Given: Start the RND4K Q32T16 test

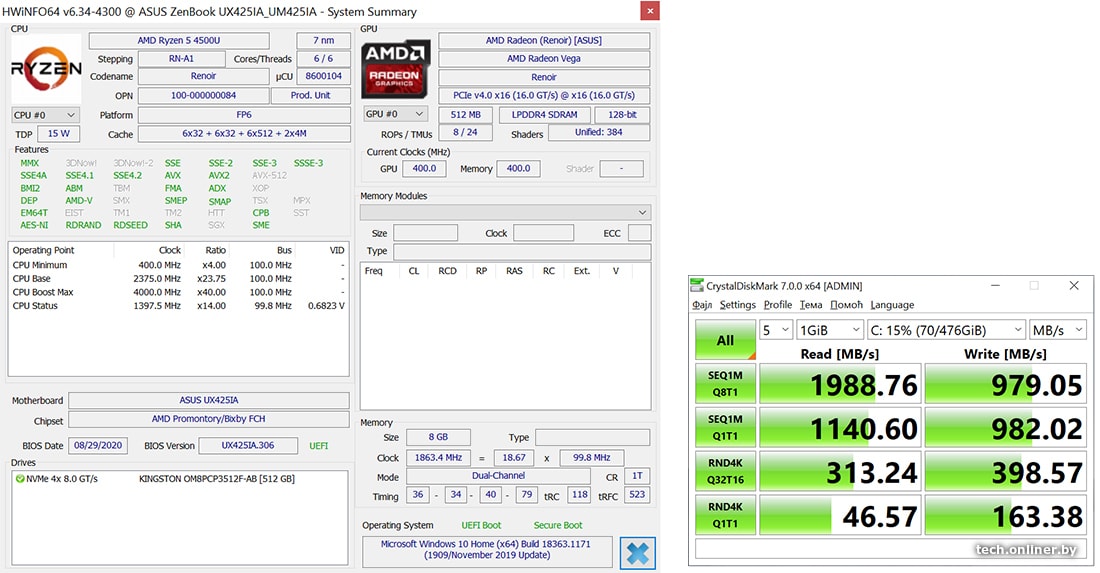Looking at the screenshot, I should pos(725,471).
